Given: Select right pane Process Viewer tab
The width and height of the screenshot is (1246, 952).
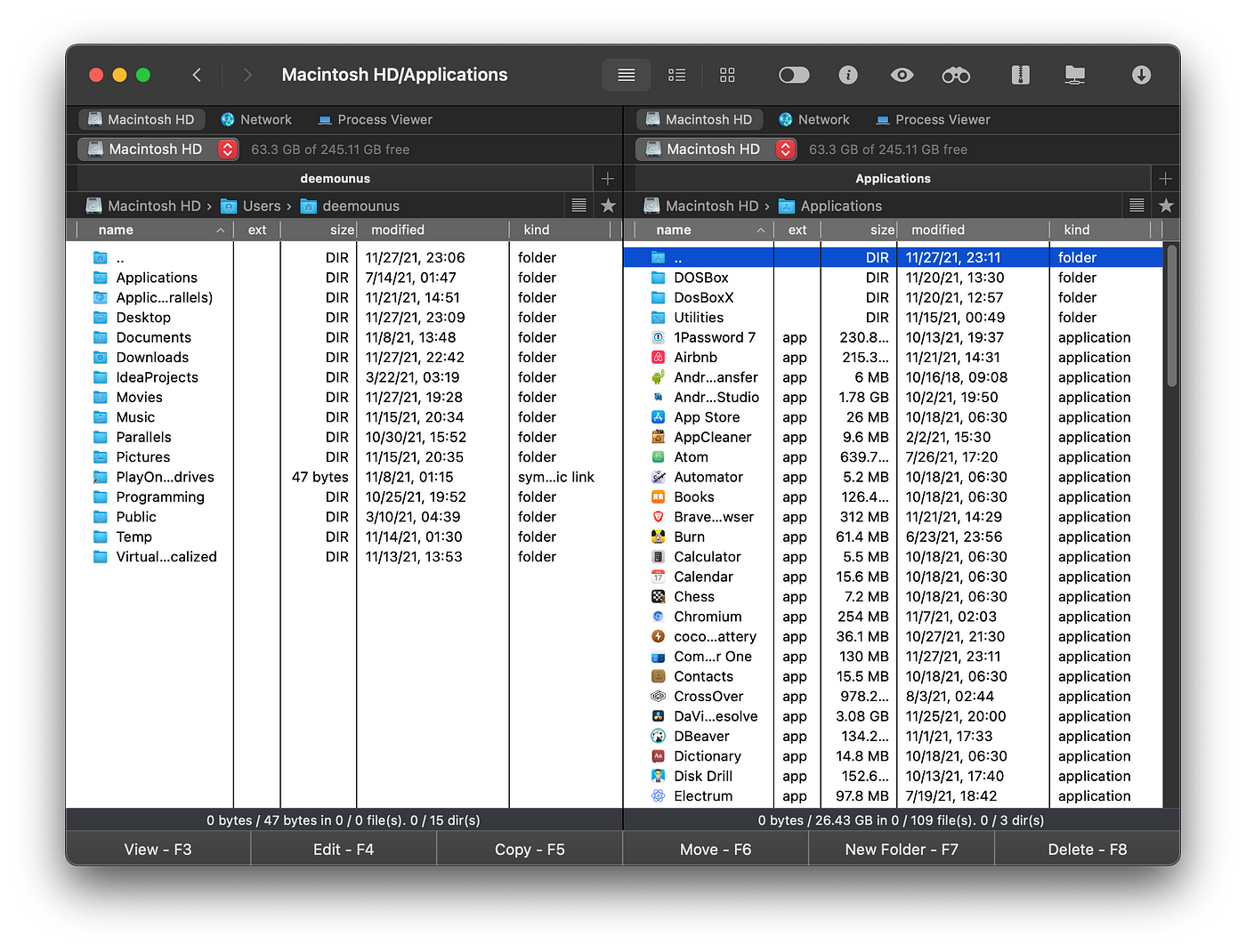Looking at the screenshot, I should point(933,119).
